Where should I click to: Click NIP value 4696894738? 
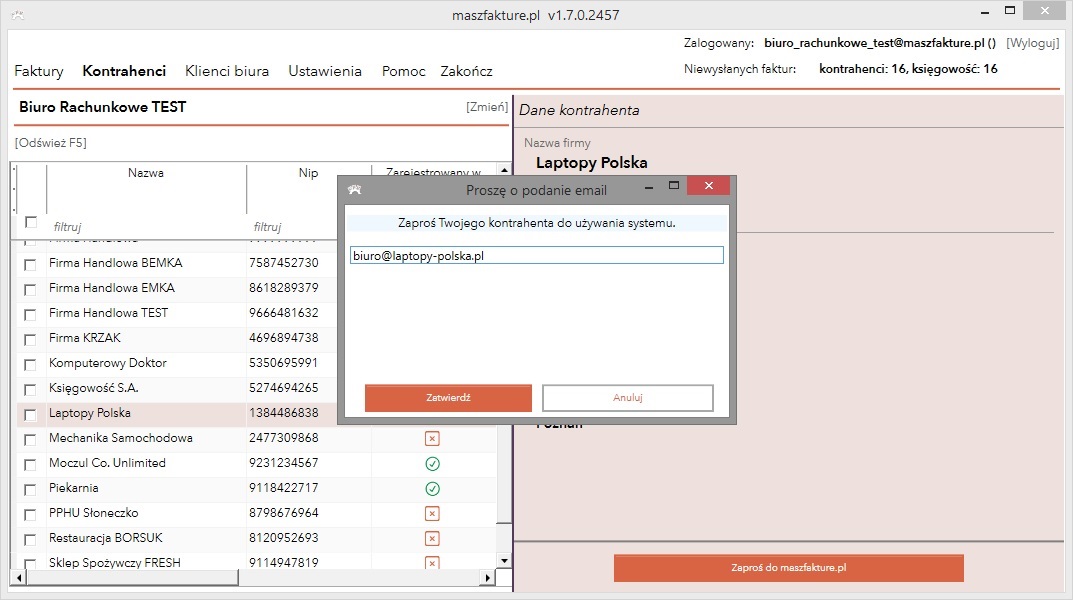coord(283,338)
